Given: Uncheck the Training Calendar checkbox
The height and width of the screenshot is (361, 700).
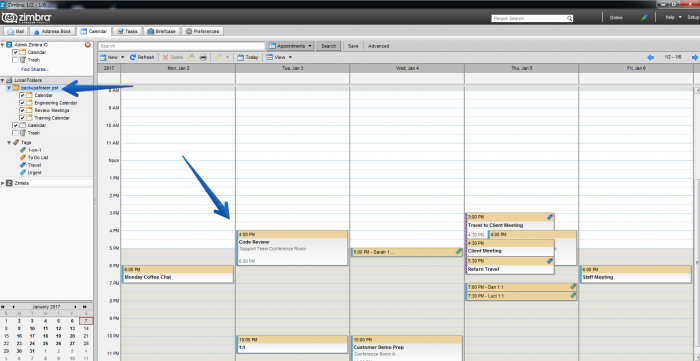Looking at the screenshot, I should tap(22, 118).
